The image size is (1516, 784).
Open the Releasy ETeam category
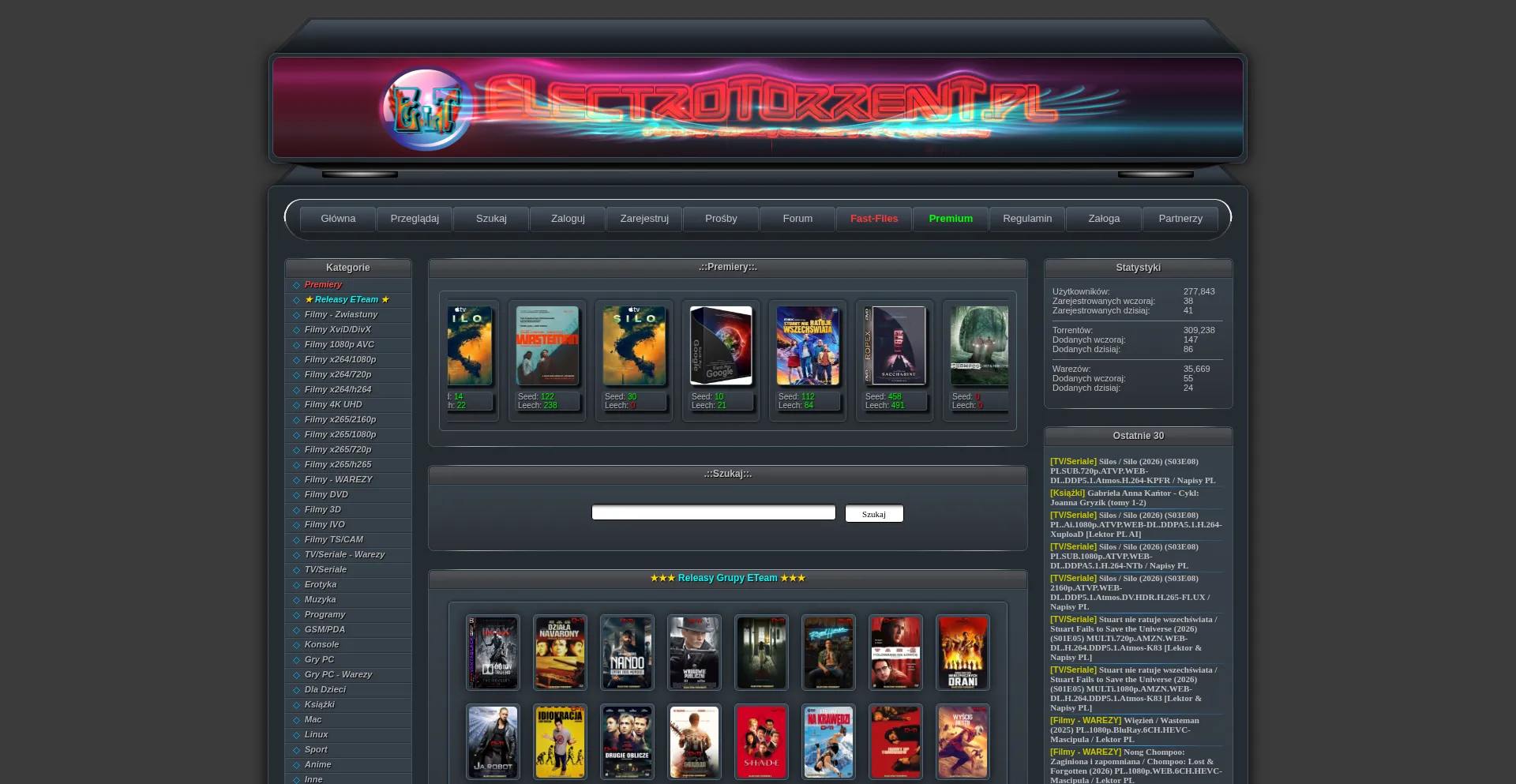(x=347, y=300)
